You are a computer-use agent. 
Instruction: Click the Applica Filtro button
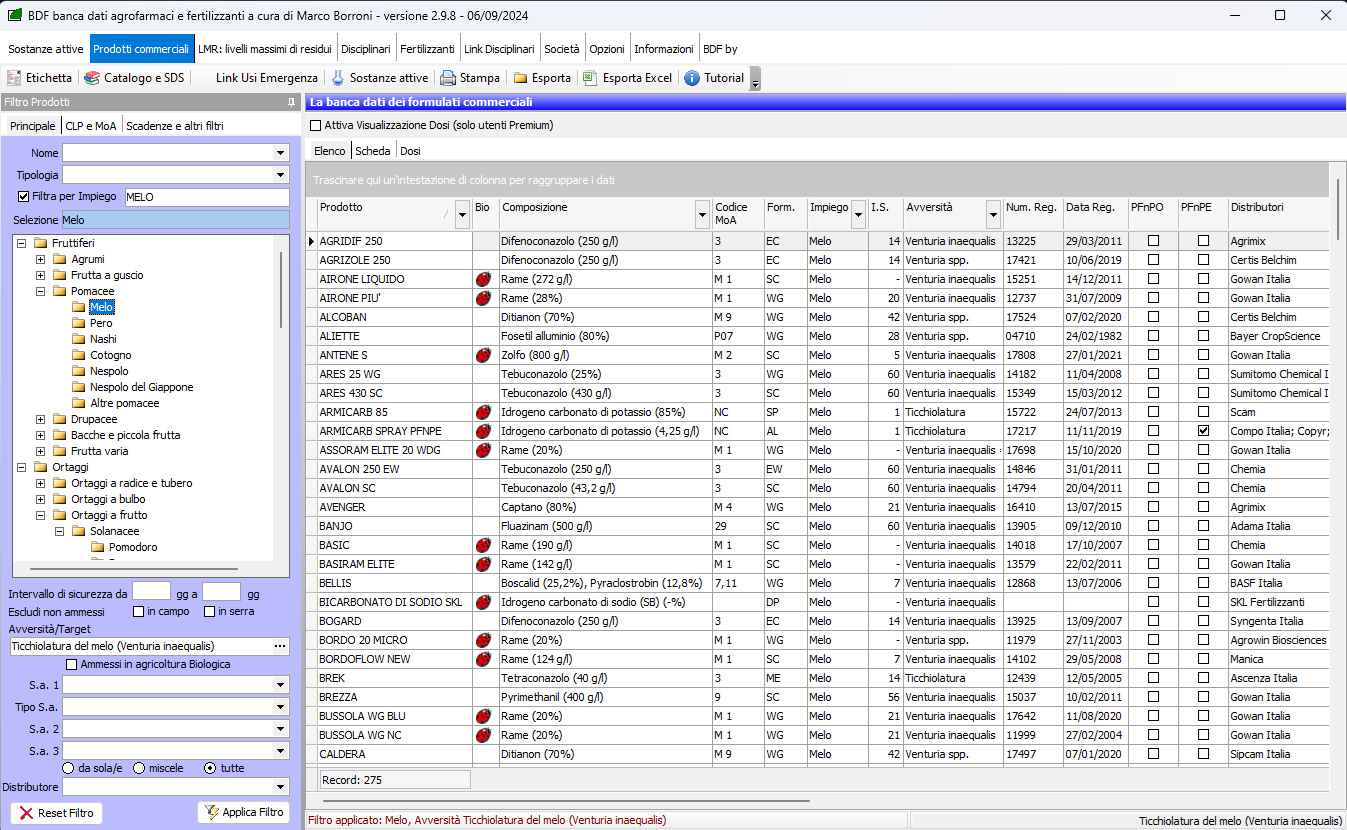click(x=244, y=812)
